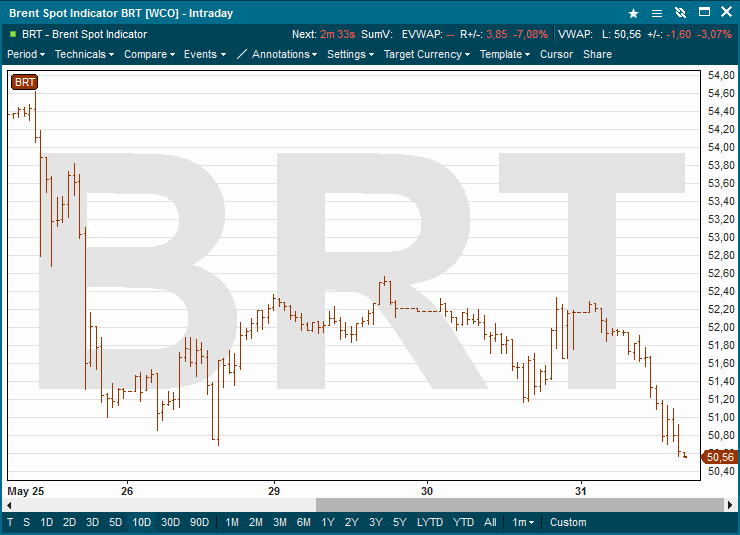Click the green BRT status square
The width and height of the screenshot is (740, 535).
pyautogui.click(x=13, y=34)
